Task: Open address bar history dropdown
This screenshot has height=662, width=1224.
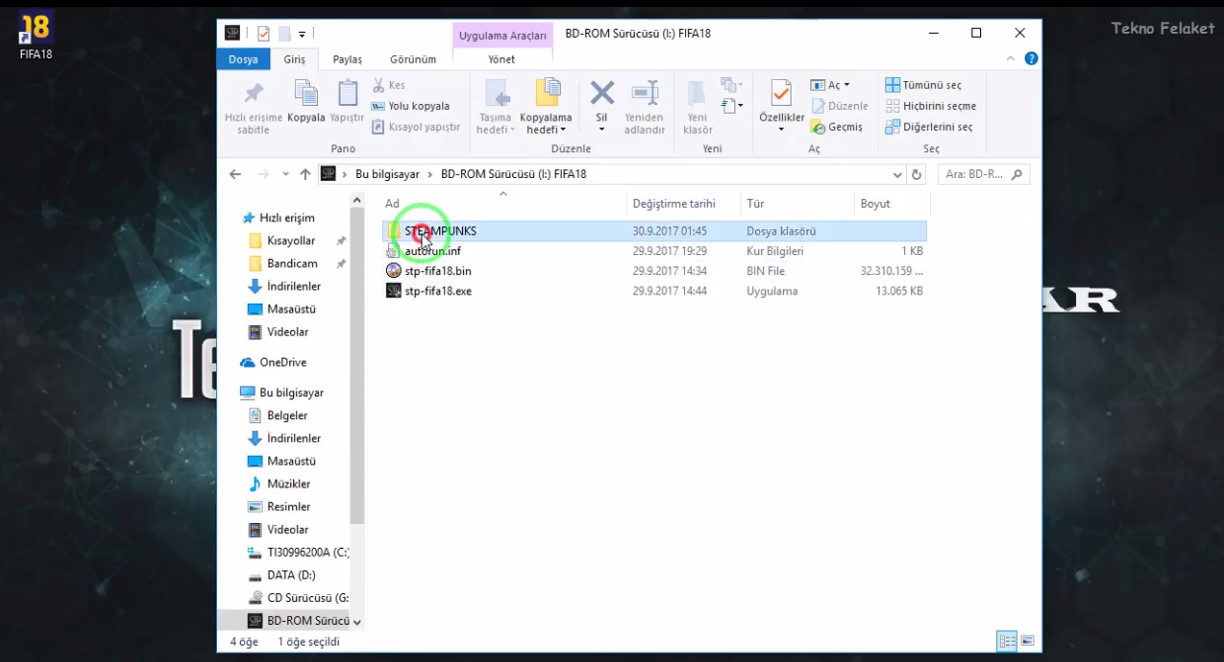Action: coord(897,174)
